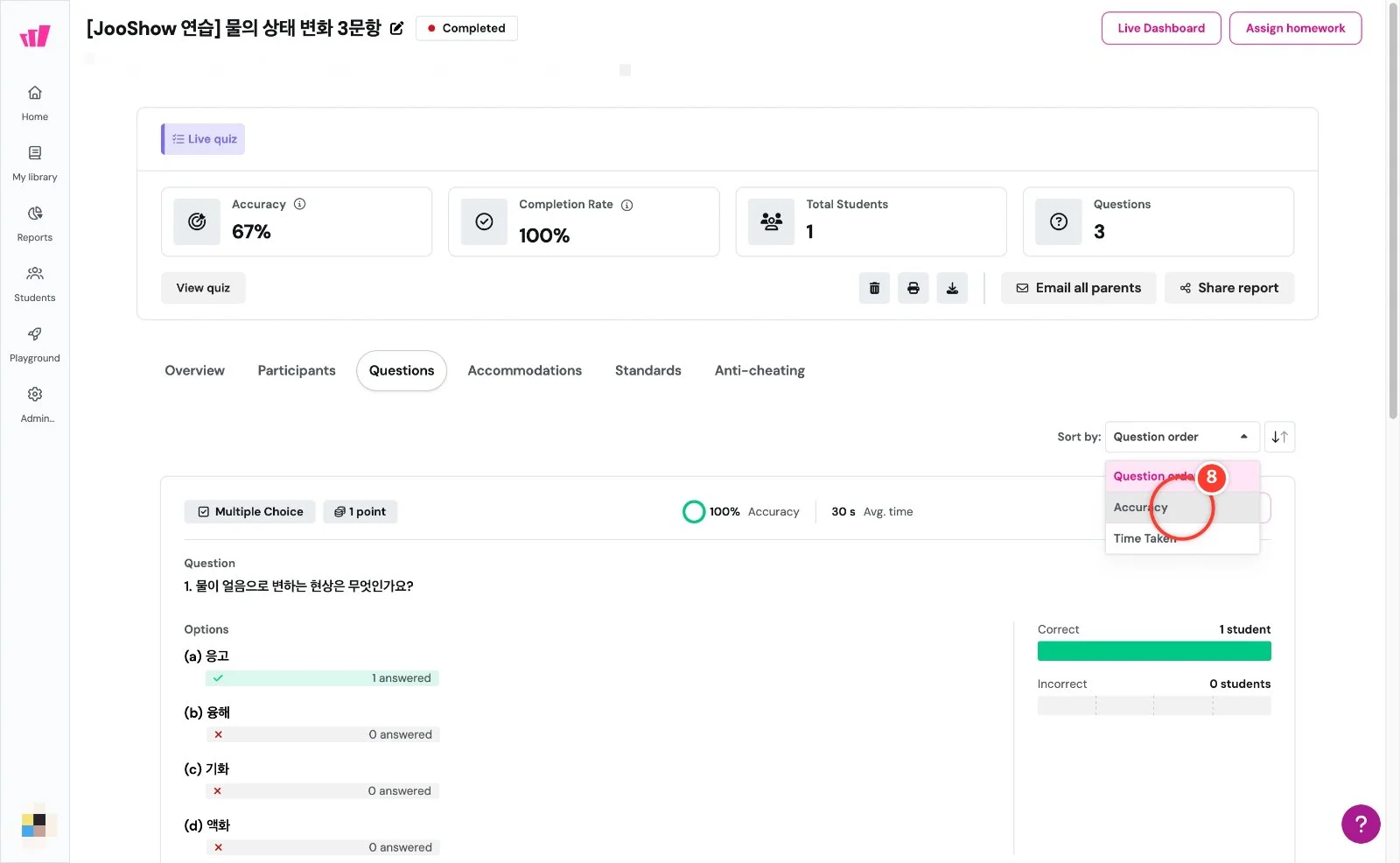The width and height of the screenshot is (1400, 863).
Task: Open the Sort by Question order dropdown
Action: tap(1182, 437)
